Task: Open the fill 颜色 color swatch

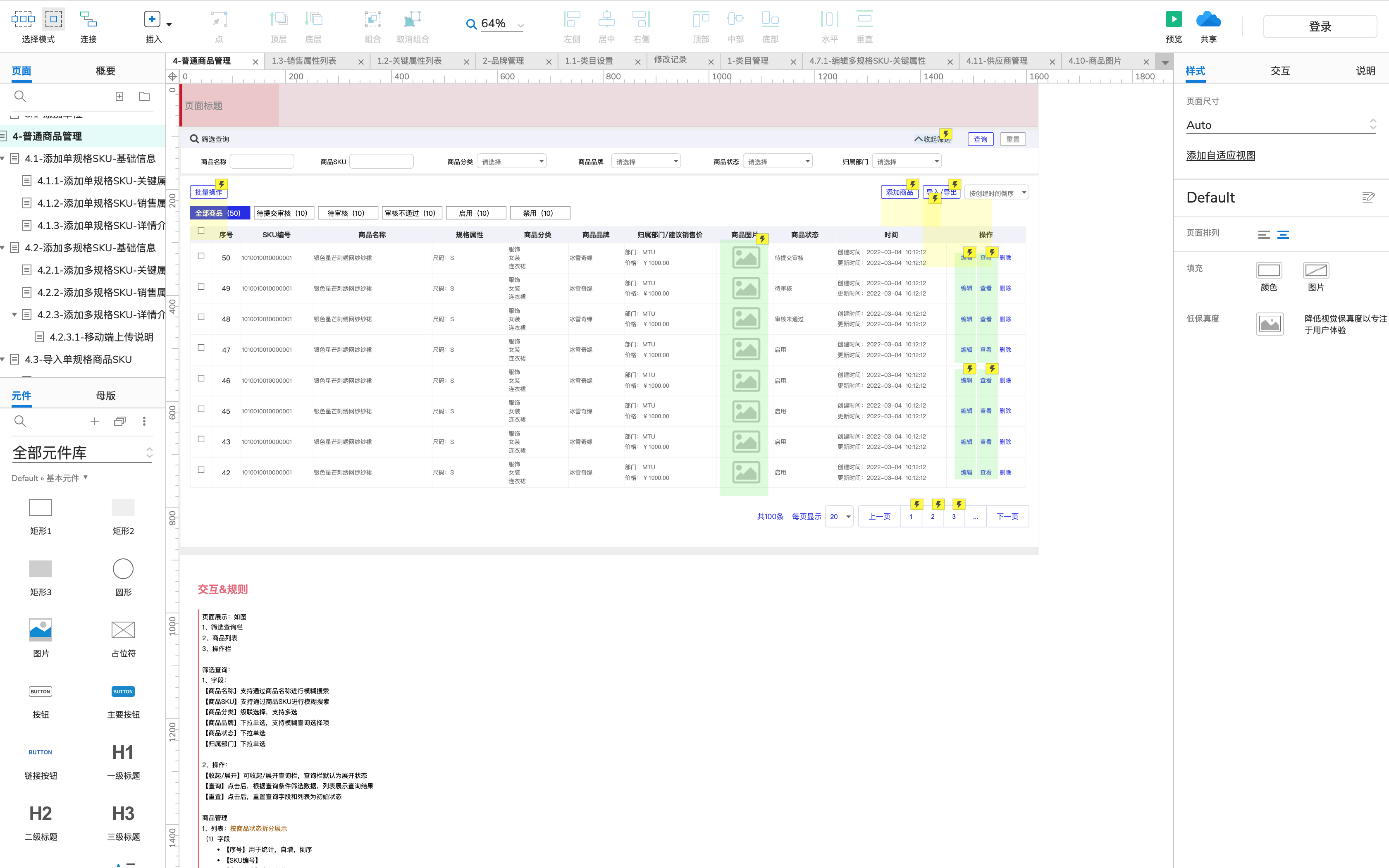Action: (1268, 270)
